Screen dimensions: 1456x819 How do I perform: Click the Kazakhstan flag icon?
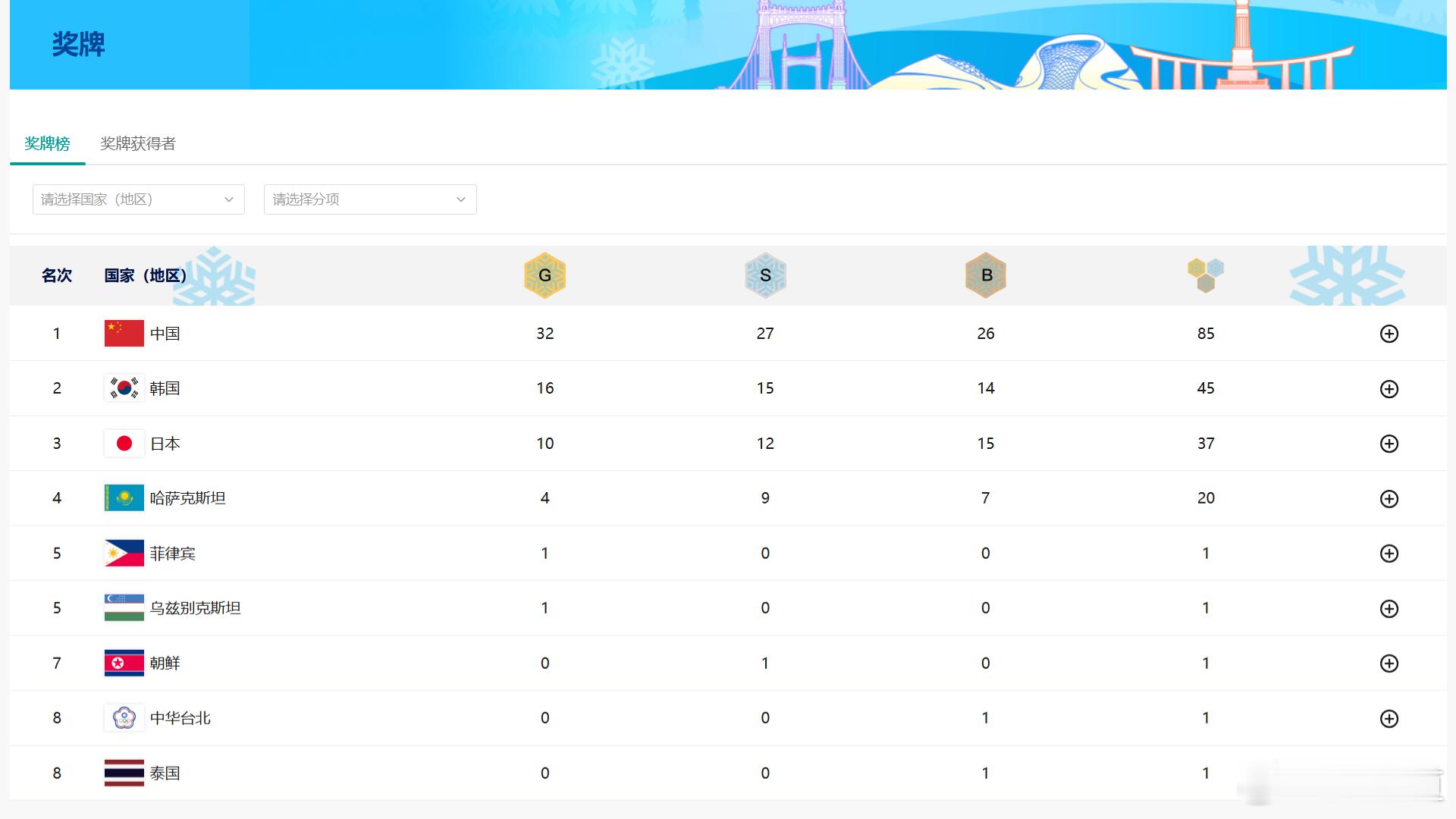(124, 498)
